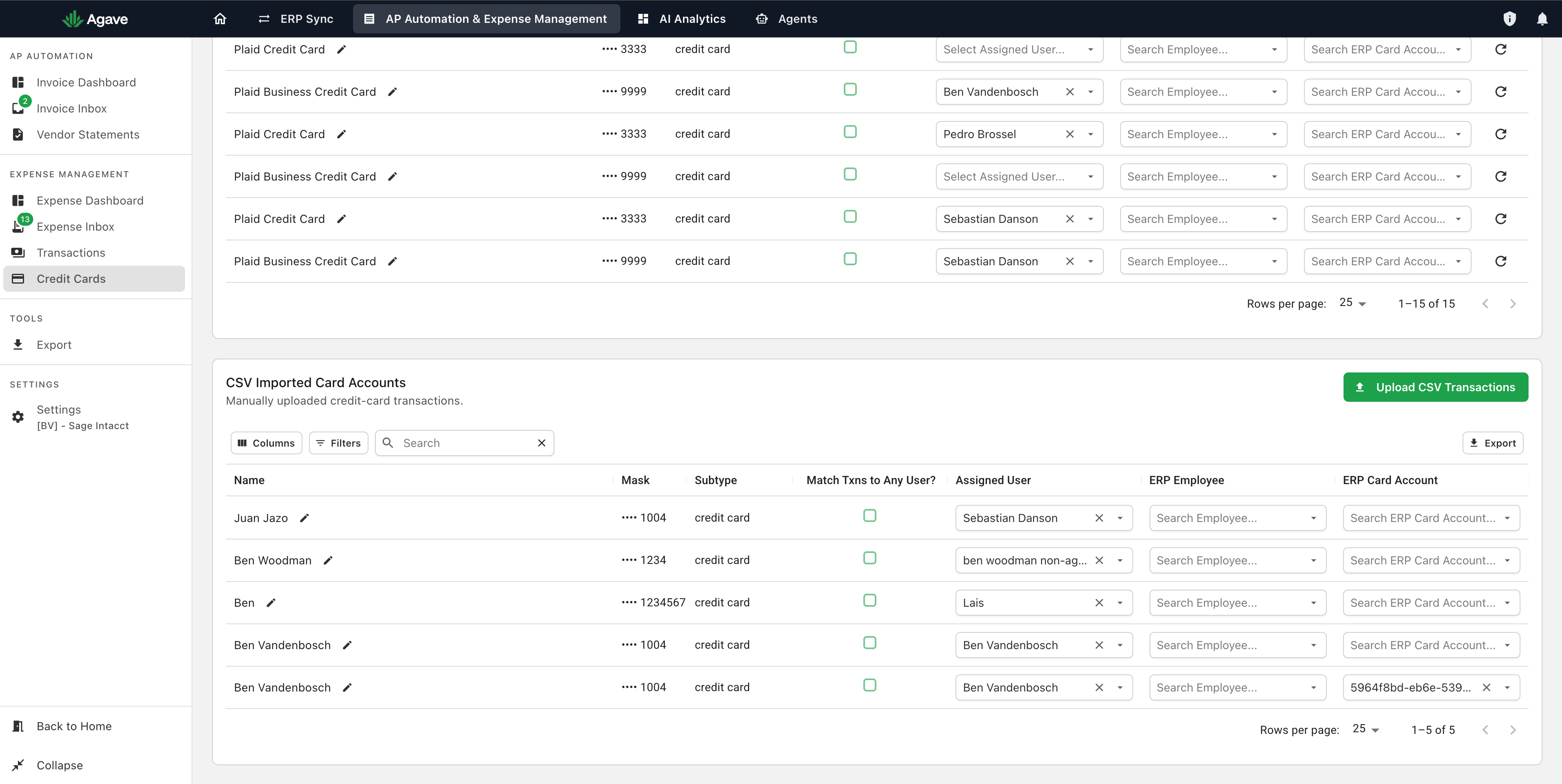
Task: Toggle Match Txns checkbox in Lais row
Action: [x=869, y=600]
